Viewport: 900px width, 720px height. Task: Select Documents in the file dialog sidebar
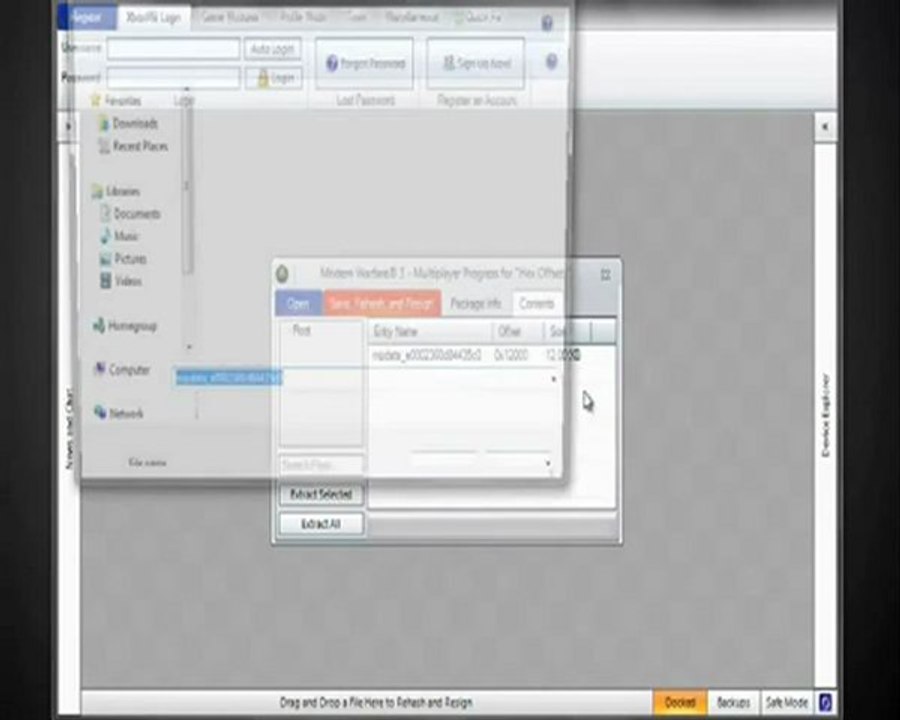click(130, 214)
